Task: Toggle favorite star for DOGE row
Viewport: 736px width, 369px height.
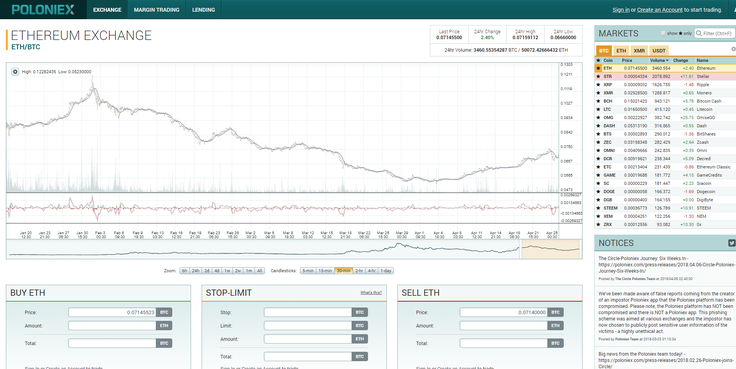Action: click(598, 192)
